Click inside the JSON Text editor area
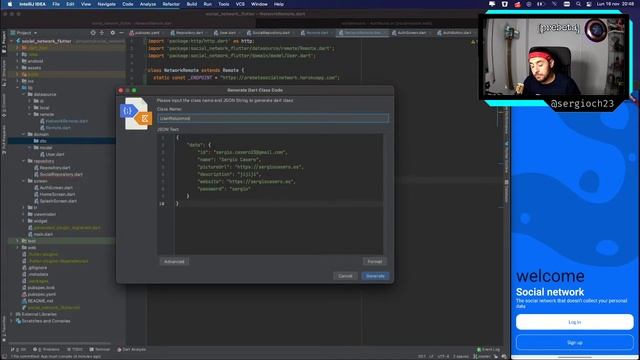Screen dimensions: 640x360 pyautogui.click(x=270, y=194)
